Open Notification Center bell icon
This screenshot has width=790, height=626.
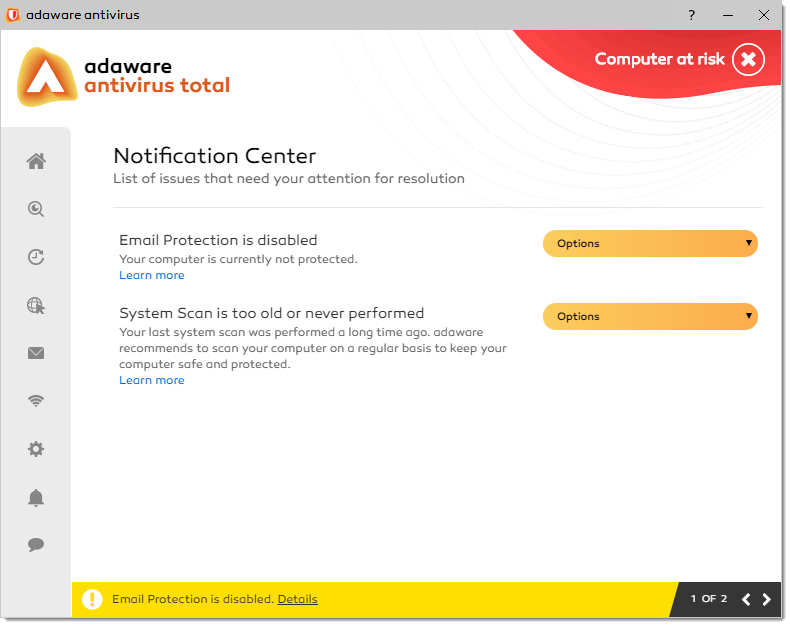click(x=36, y=497)
